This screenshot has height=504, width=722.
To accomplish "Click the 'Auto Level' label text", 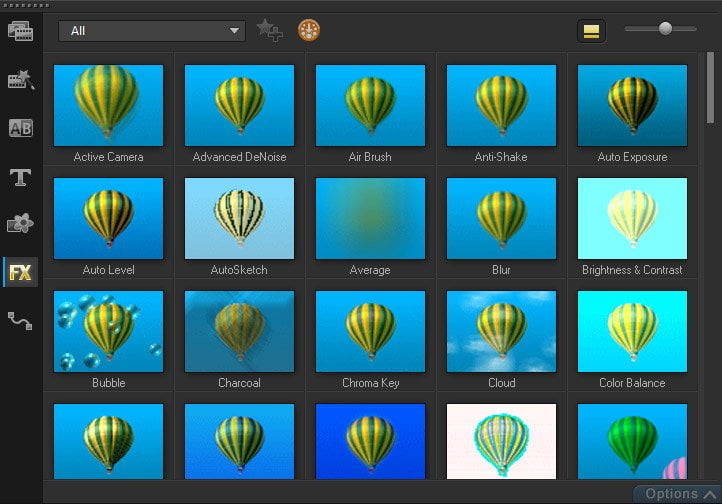I will tap(108, 270).
